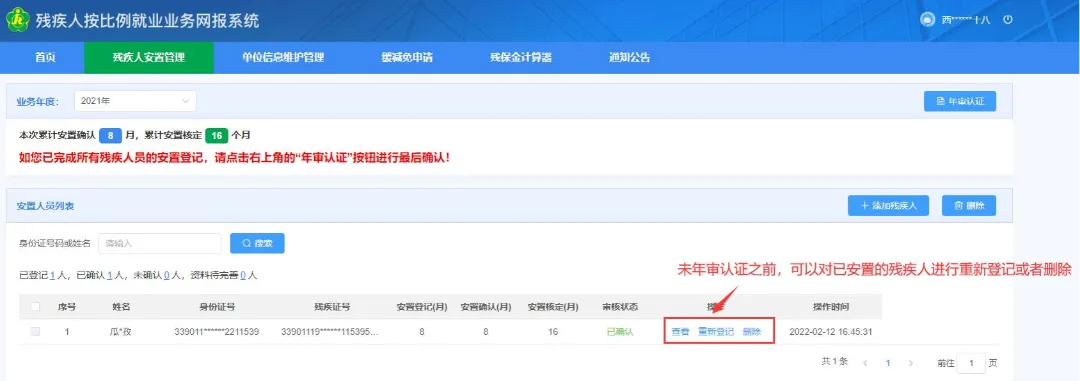
Task: Click the trash icon on 删除 button
Action: click(x=958, y=205)
